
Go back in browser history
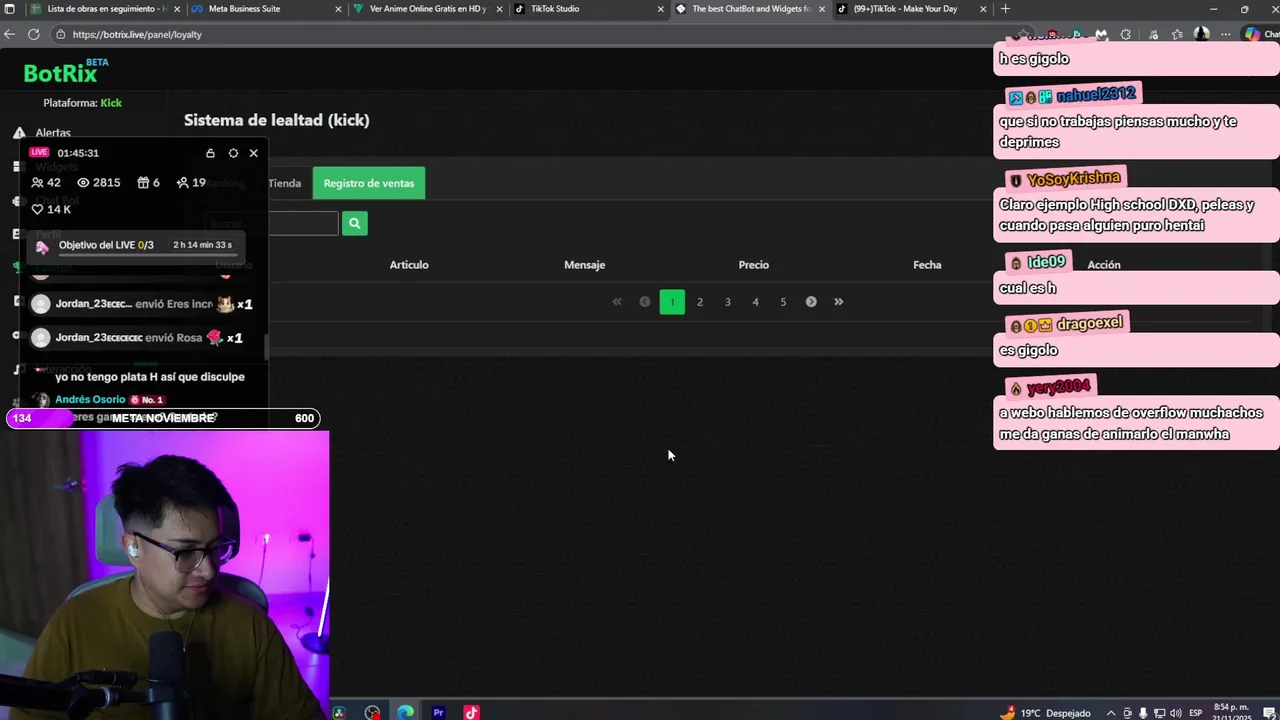click(x=9, y=34)
